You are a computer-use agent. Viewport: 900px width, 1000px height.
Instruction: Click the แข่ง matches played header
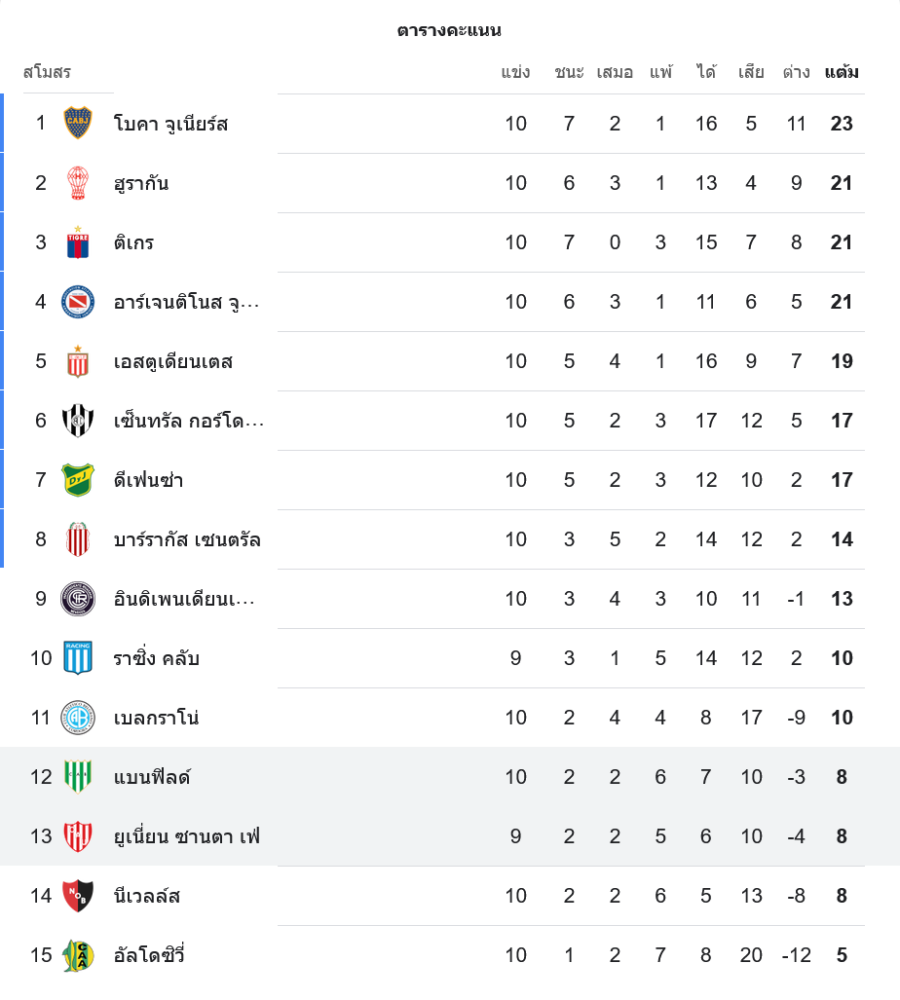pos(516,73)
